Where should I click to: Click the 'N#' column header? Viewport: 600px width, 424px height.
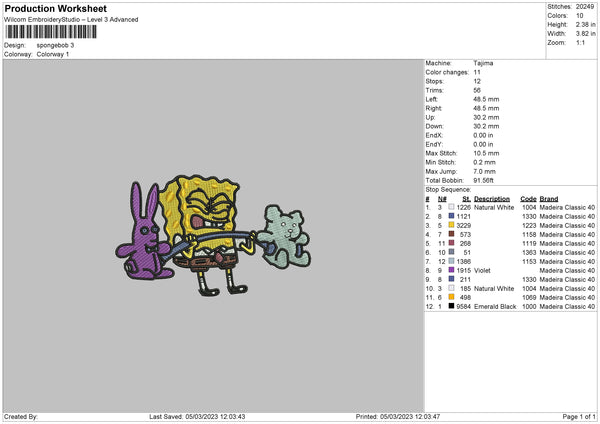[442, 199]
